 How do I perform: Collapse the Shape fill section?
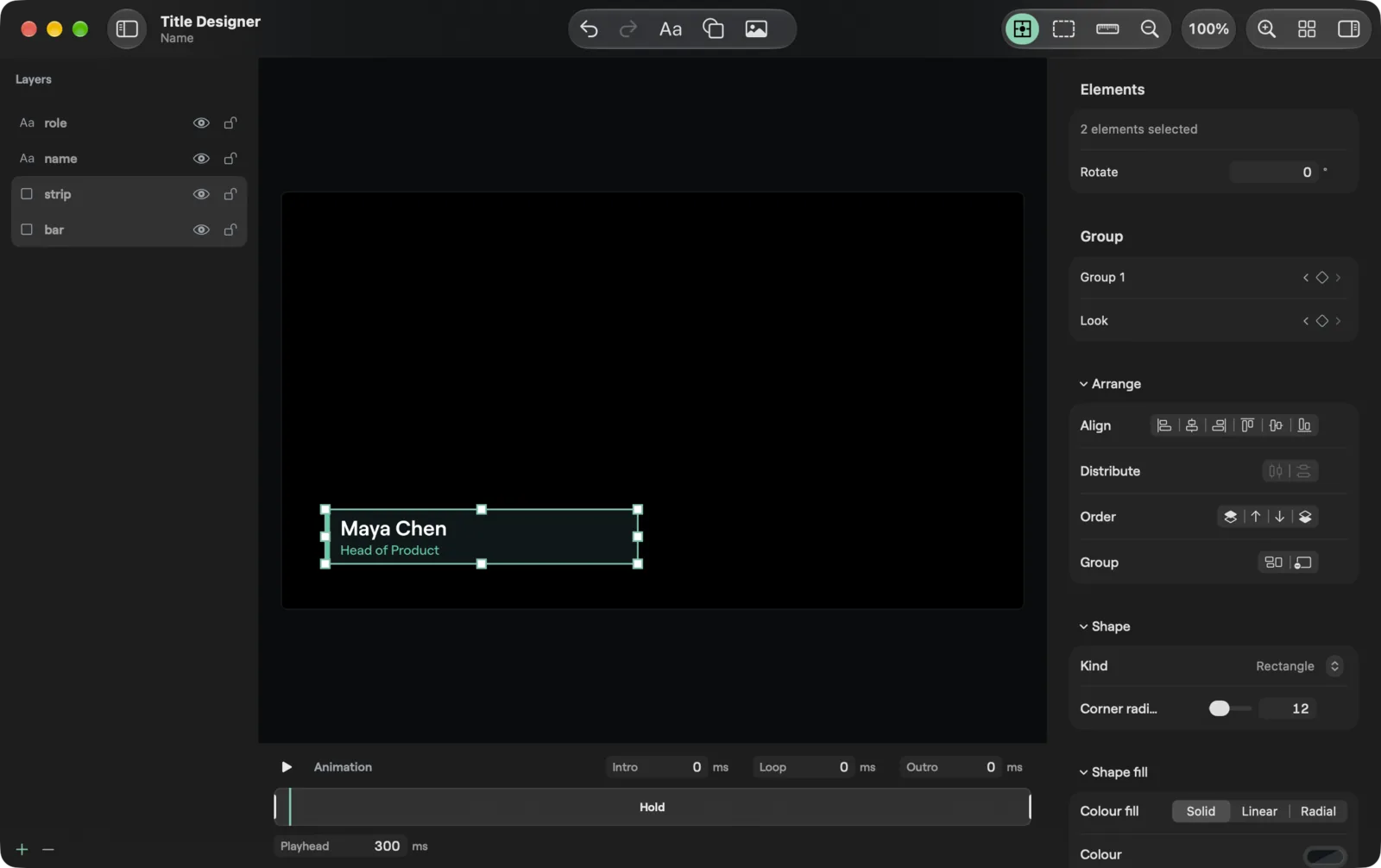(x=1083, y=772)
